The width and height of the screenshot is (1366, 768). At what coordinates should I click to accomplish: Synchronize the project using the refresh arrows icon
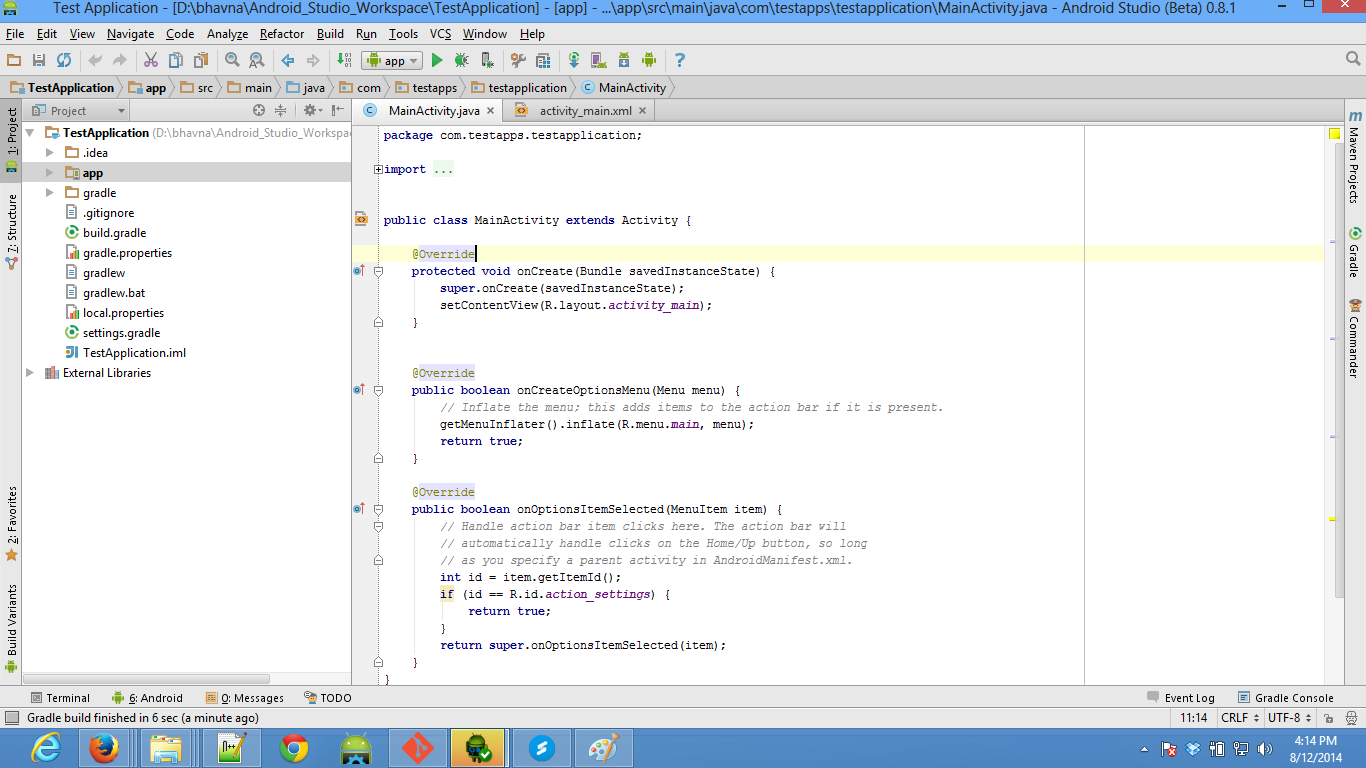click(64, 61)
